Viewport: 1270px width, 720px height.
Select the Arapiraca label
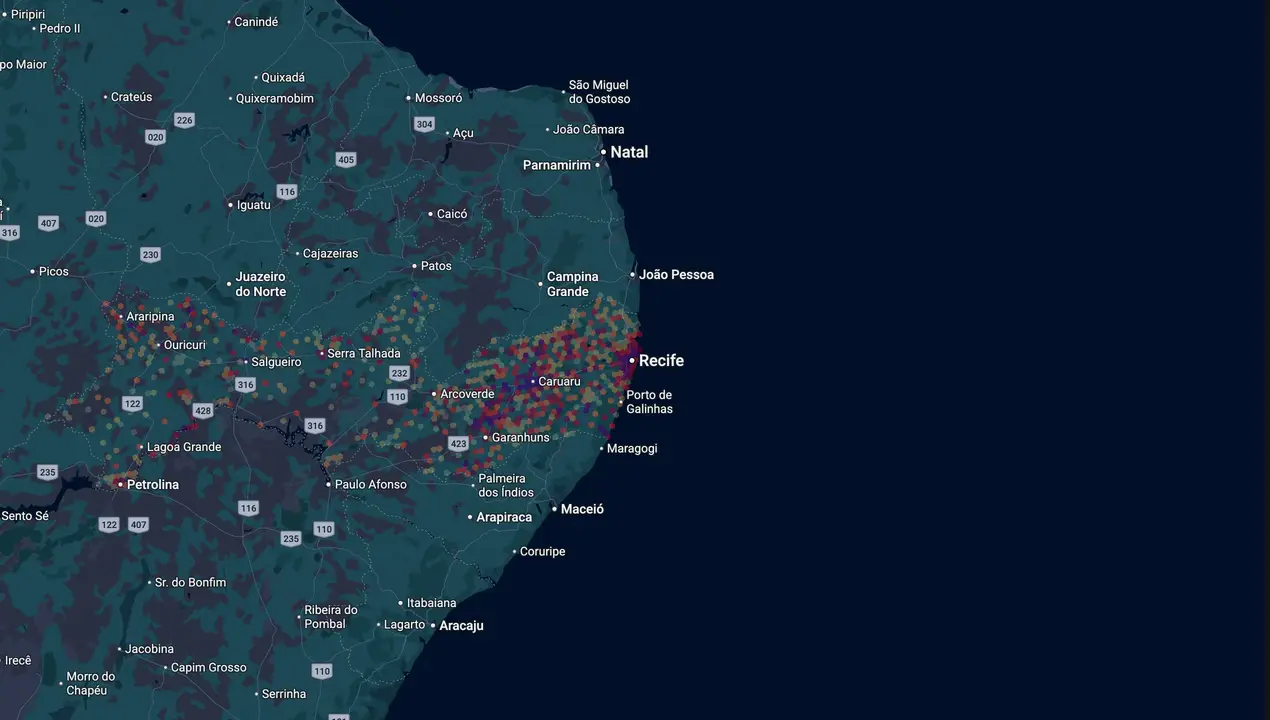click(504, 517)
